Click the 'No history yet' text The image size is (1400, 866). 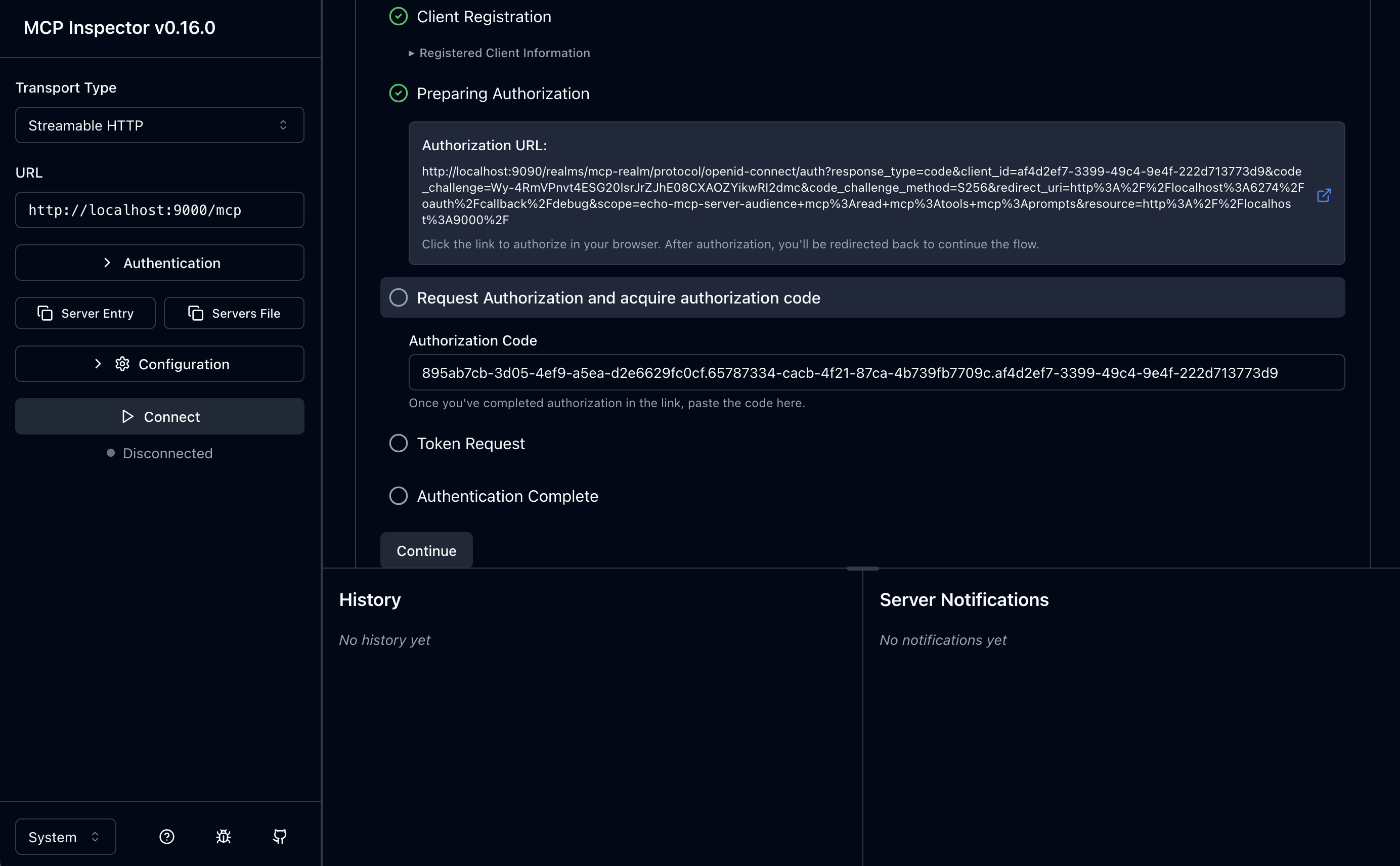tap(384, 640)
